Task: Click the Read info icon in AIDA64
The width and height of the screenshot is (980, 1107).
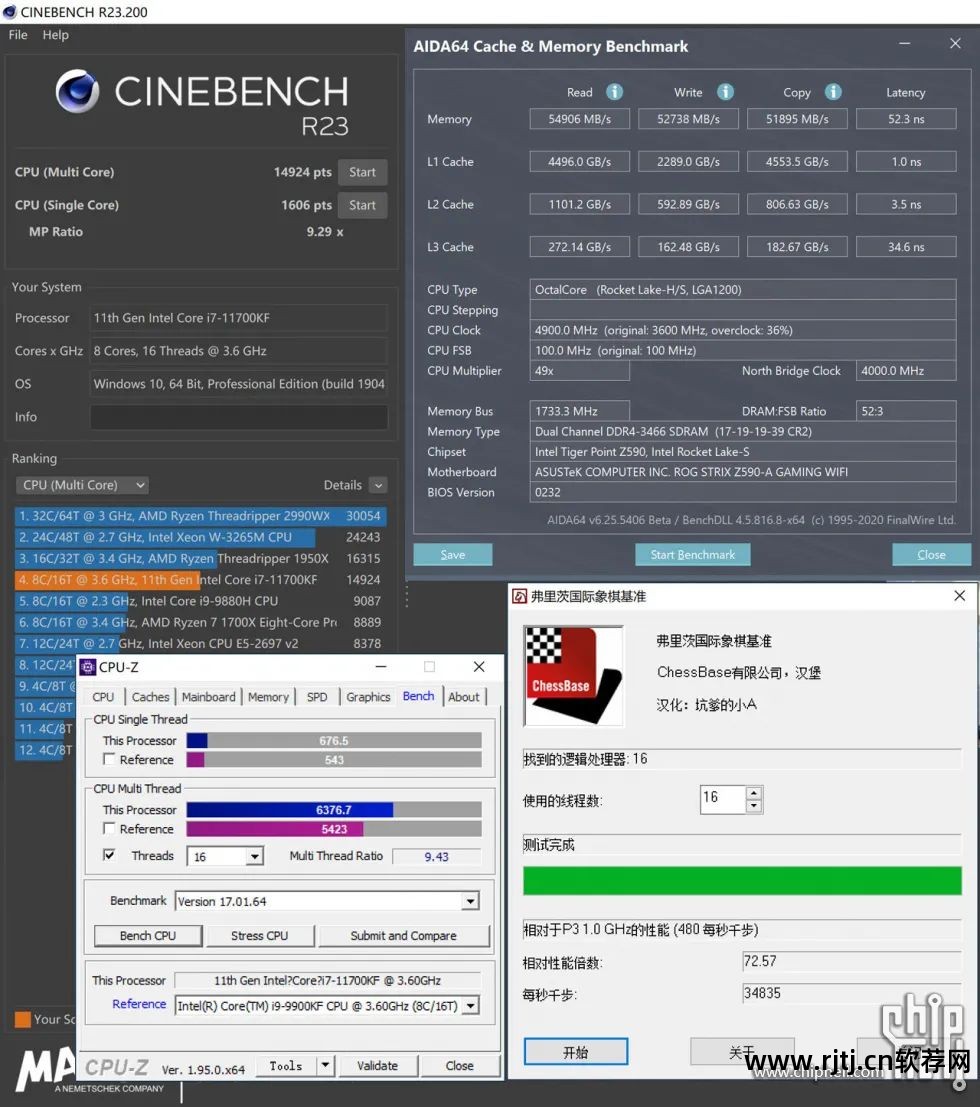Action: click(615, 92)
